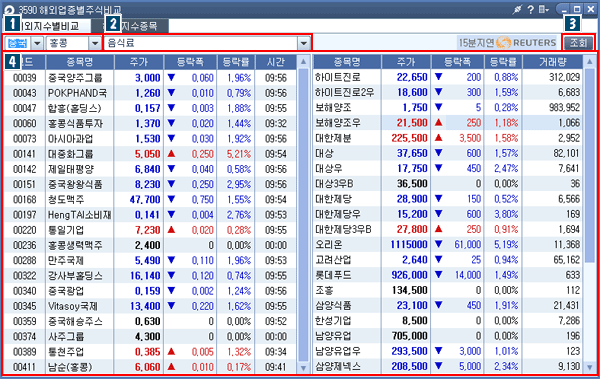The width and height of the screenshot is (600, 379).
Task: Click the Reuters logo
Action: click(x=527, y=42)
